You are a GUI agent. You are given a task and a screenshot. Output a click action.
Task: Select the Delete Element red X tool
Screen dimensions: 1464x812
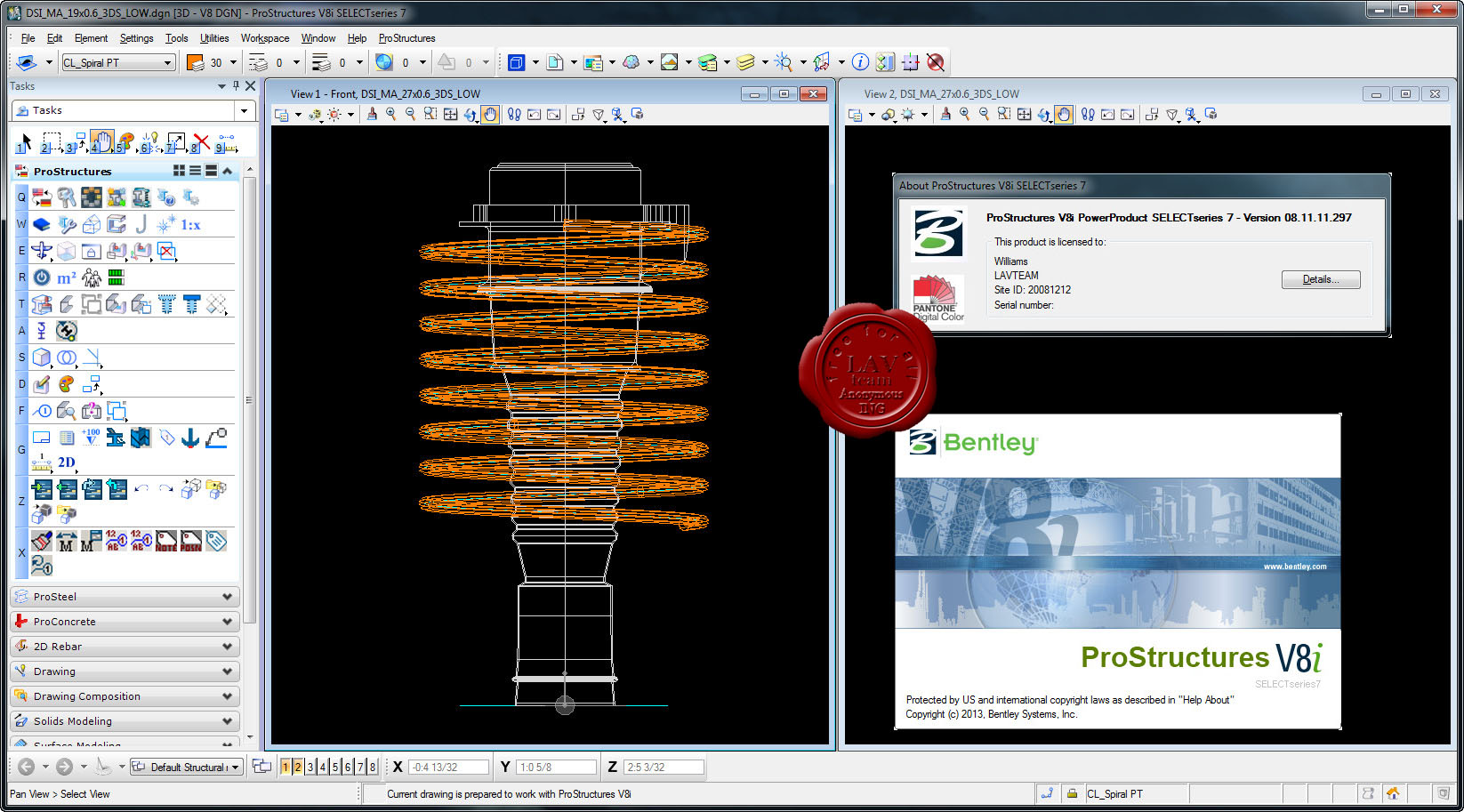coord(201,142)
